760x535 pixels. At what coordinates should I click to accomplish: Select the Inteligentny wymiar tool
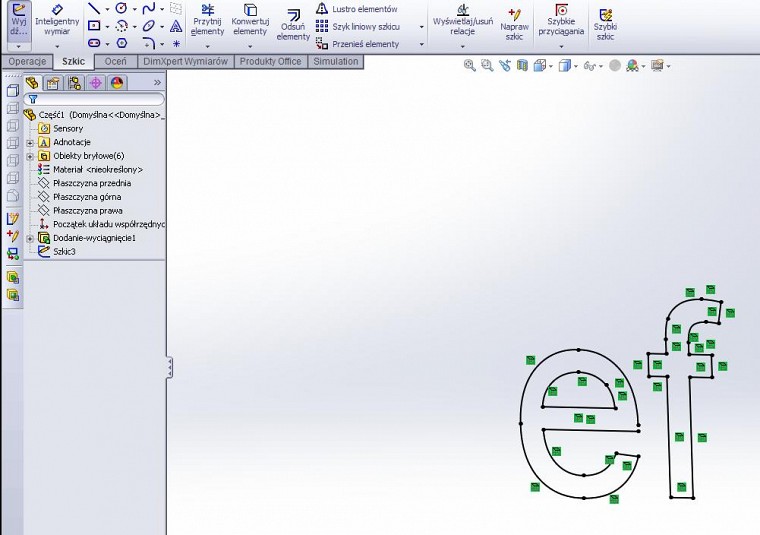57,19
